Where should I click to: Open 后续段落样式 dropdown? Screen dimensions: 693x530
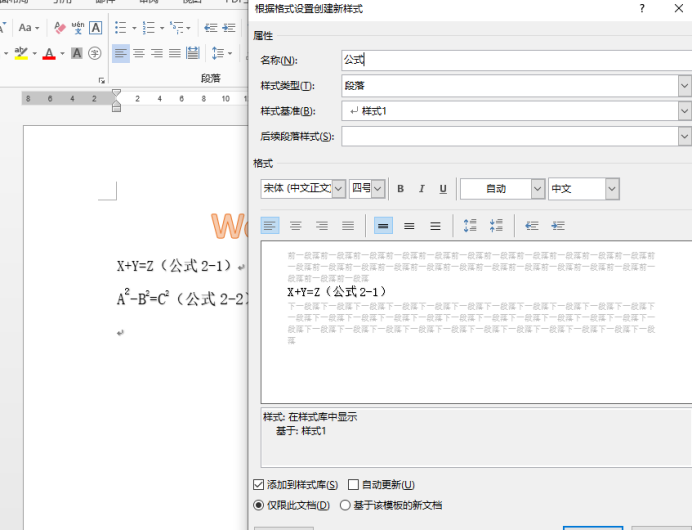[x=685, y=137]
